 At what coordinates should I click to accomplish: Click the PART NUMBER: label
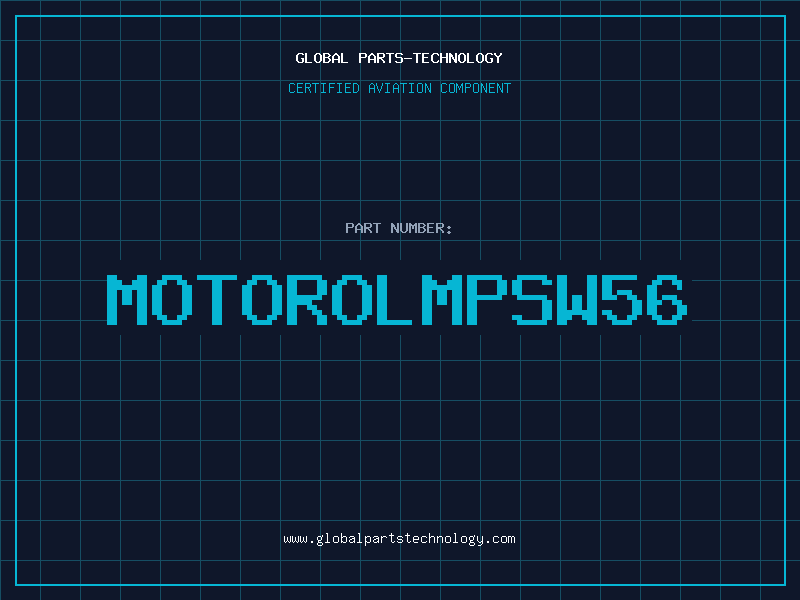tap(399, 228)
